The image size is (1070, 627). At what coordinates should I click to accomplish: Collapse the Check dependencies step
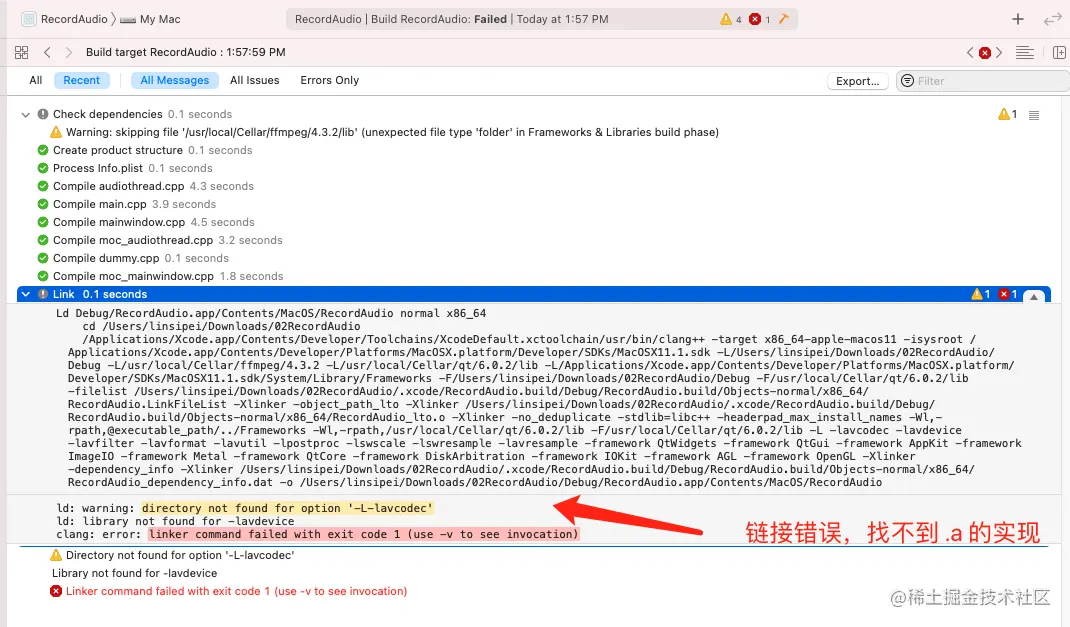26,115
